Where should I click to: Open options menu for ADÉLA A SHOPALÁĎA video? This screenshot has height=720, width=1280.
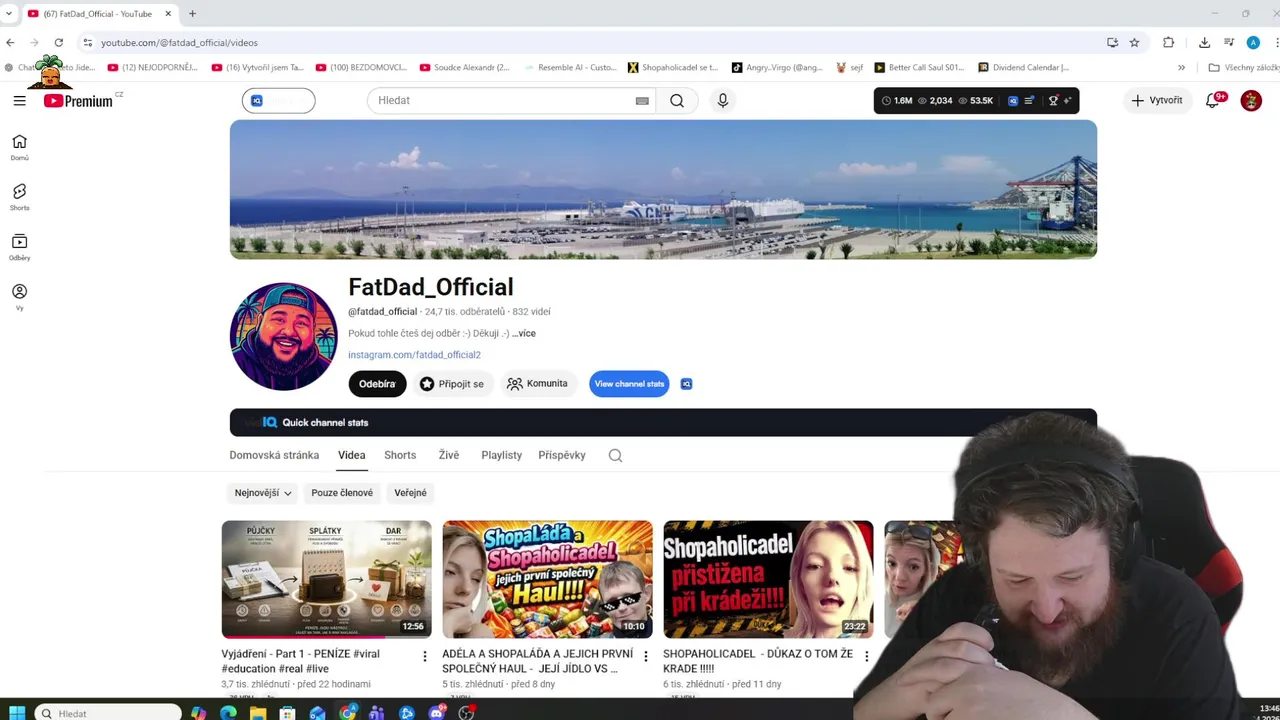[645, 656]
